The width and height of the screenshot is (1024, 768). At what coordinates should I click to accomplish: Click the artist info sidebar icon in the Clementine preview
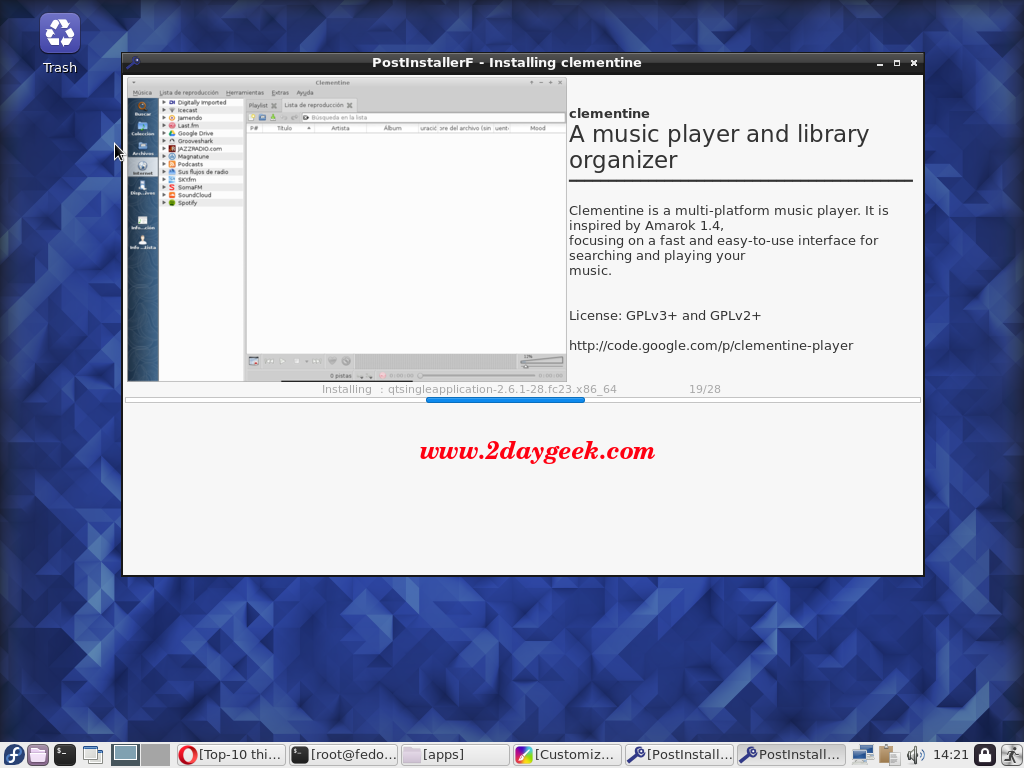[x=142, y=242]
